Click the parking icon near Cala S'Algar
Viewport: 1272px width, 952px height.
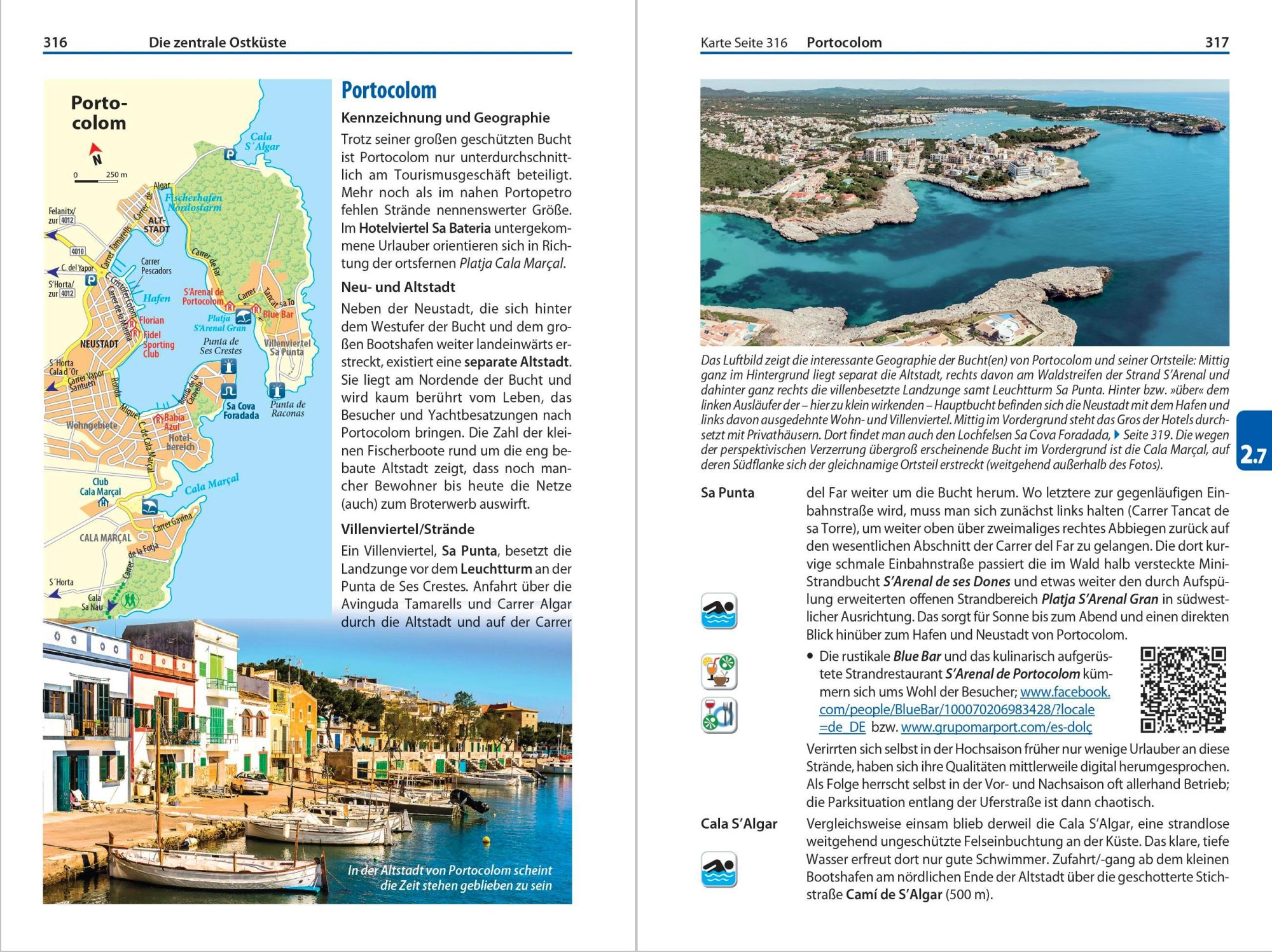pyautogui.click(x=229, y=154)
